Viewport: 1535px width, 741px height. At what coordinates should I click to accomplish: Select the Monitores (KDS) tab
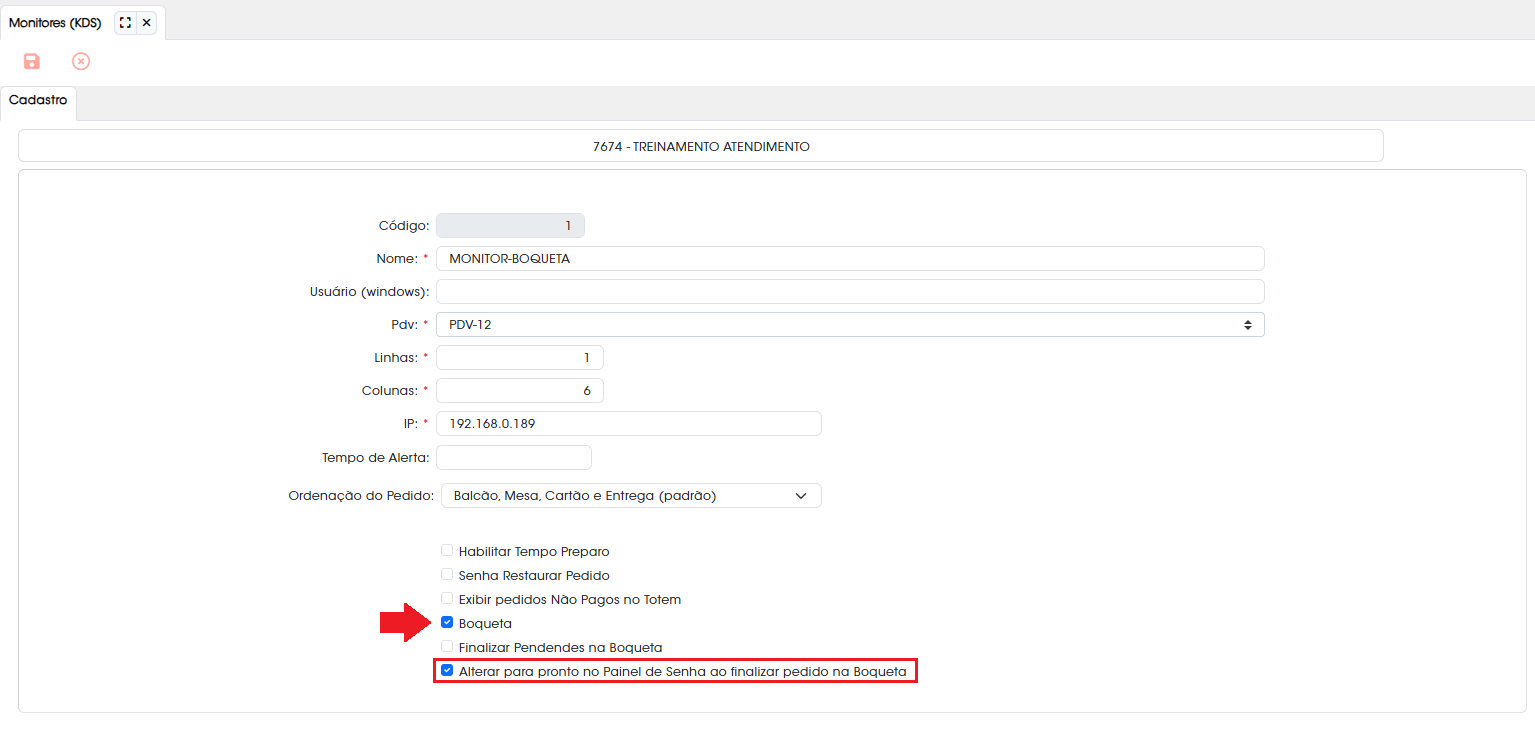55,22
